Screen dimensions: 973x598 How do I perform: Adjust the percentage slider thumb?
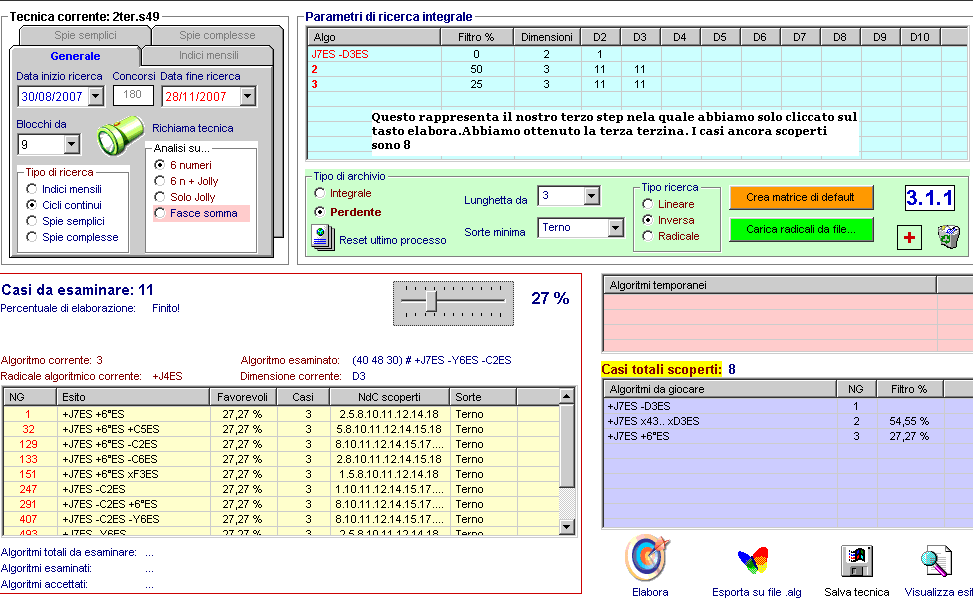[431, 301]
